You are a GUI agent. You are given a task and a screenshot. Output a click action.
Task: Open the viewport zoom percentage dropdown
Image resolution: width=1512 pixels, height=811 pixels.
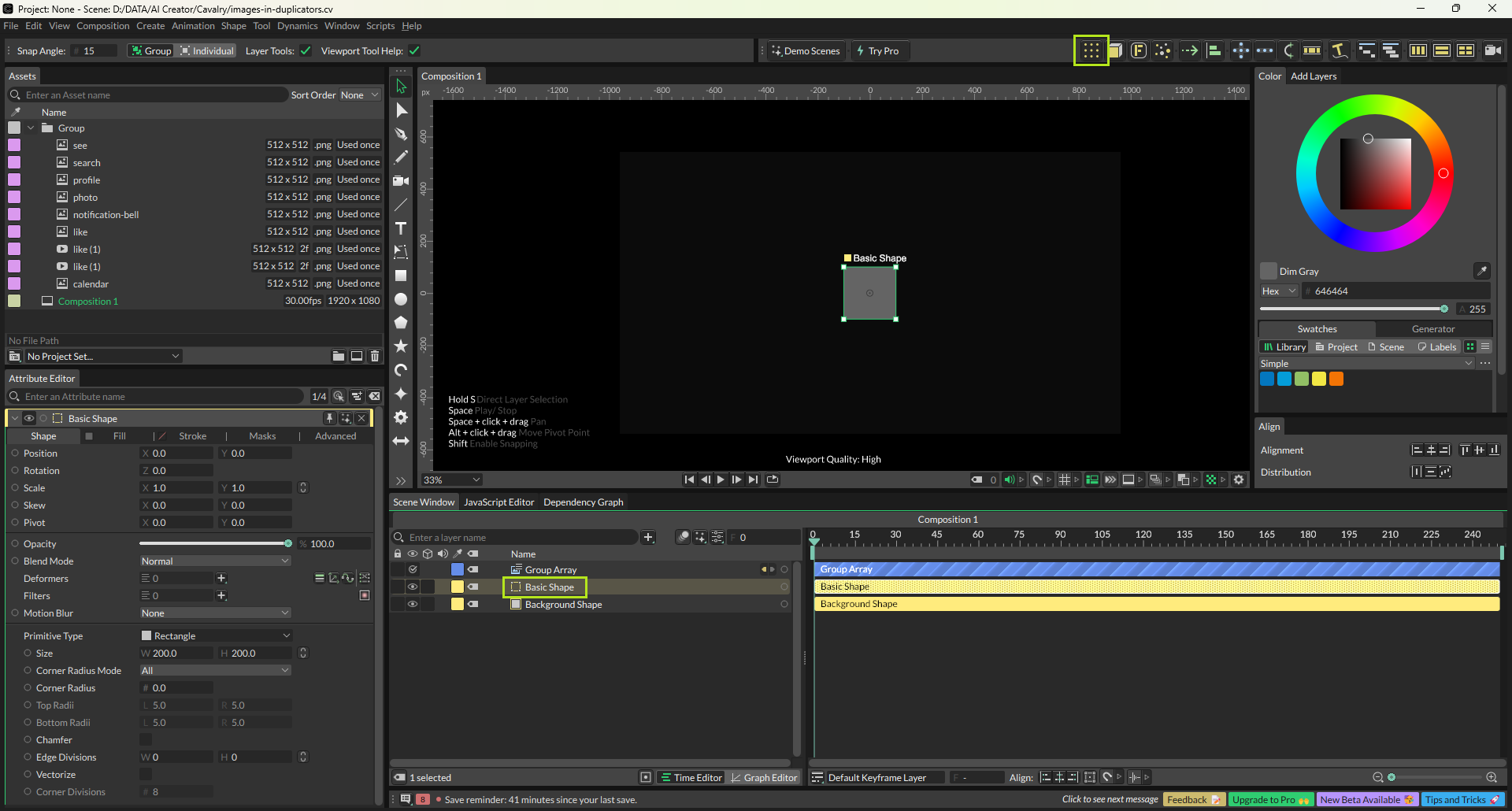click(x=451, y=480)
